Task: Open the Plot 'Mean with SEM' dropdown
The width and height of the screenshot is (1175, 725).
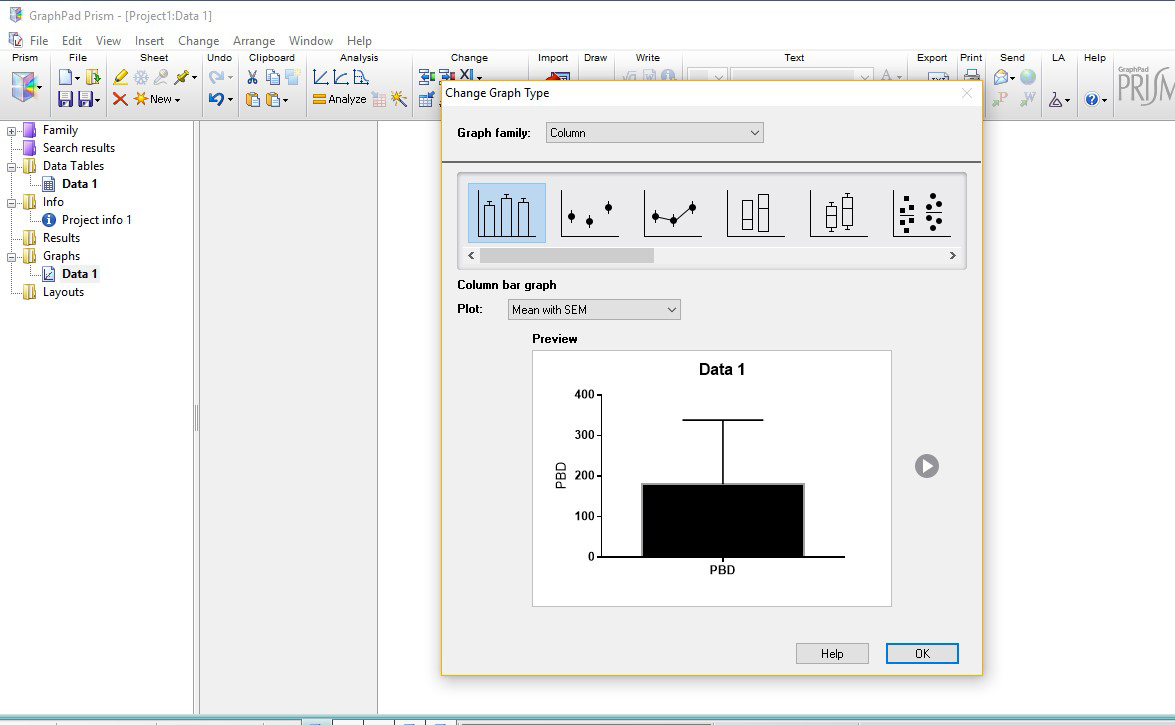Action: (x=594, y=310)
